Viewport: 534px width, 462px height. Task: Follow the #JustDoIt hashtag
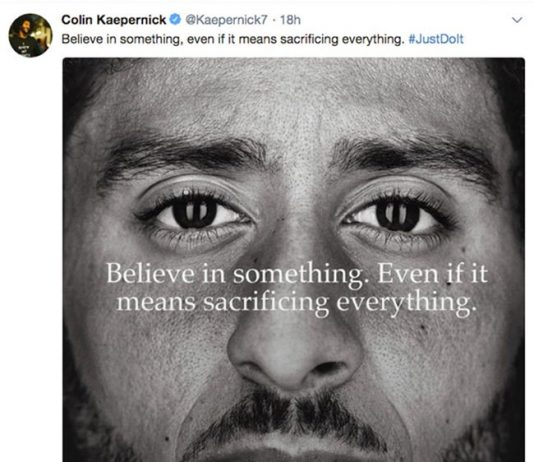(436, 39)
